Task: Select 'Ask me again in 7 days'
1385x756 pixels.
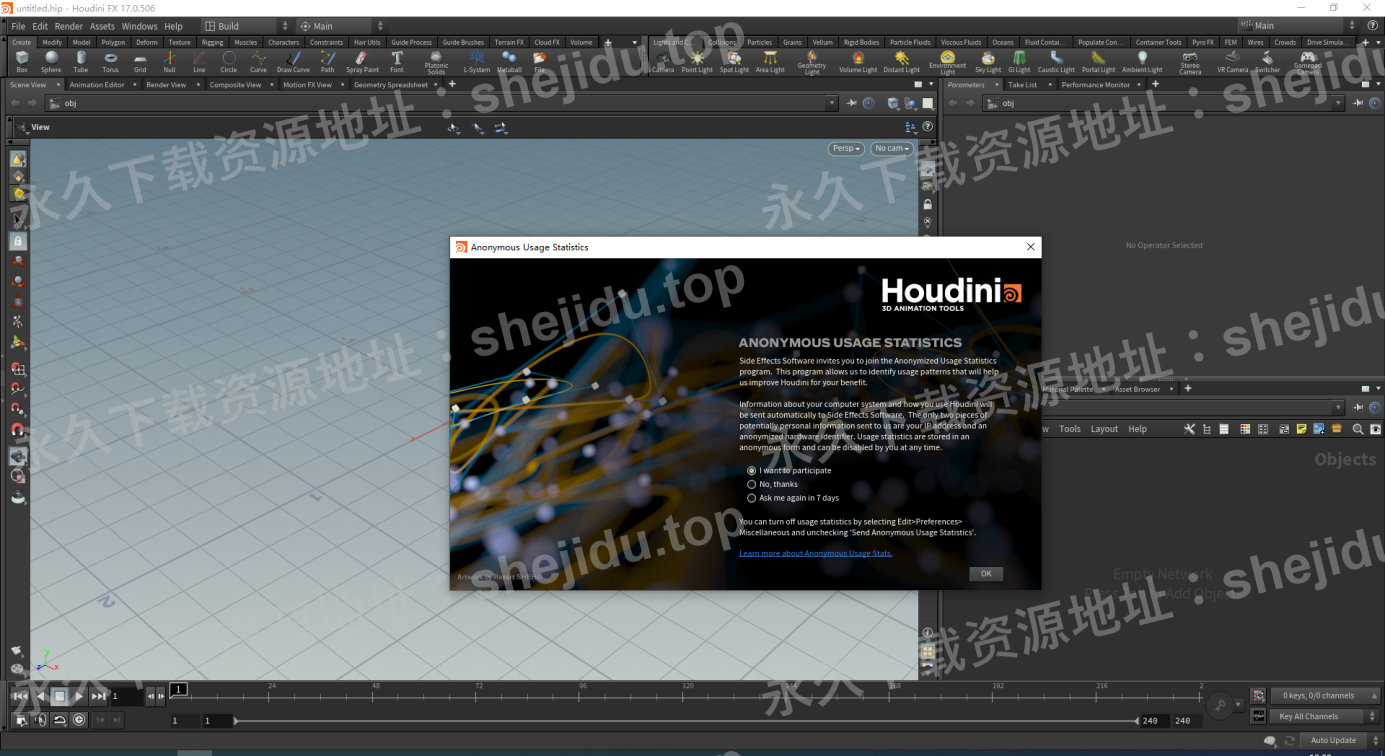Action: pos(793,498)
